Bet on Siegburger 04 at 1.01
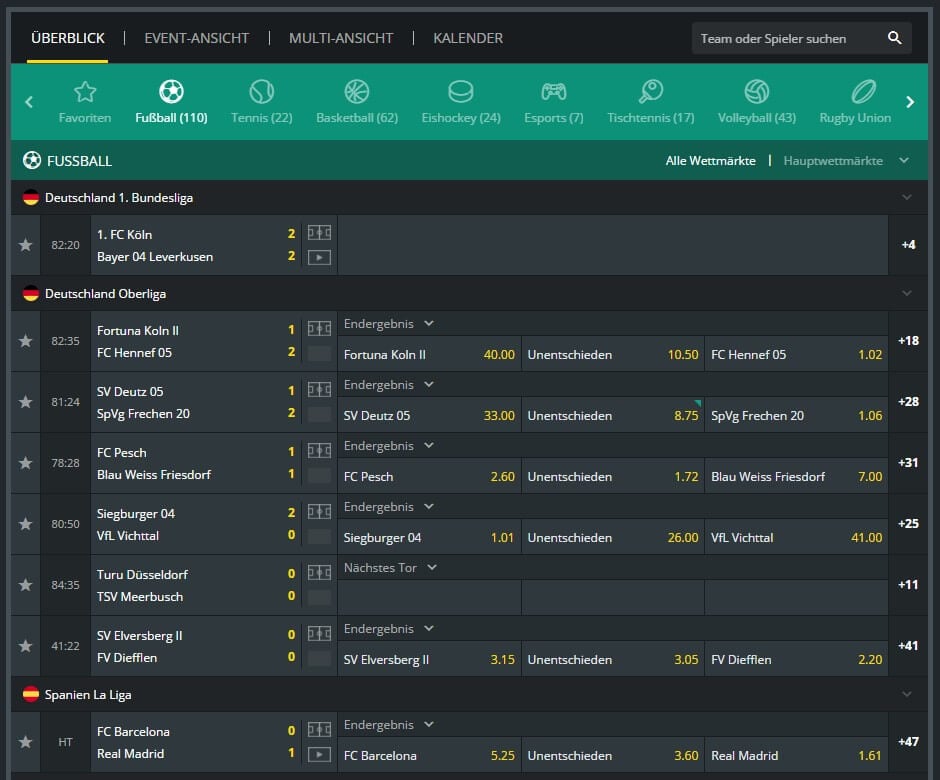 pos(429,537)
